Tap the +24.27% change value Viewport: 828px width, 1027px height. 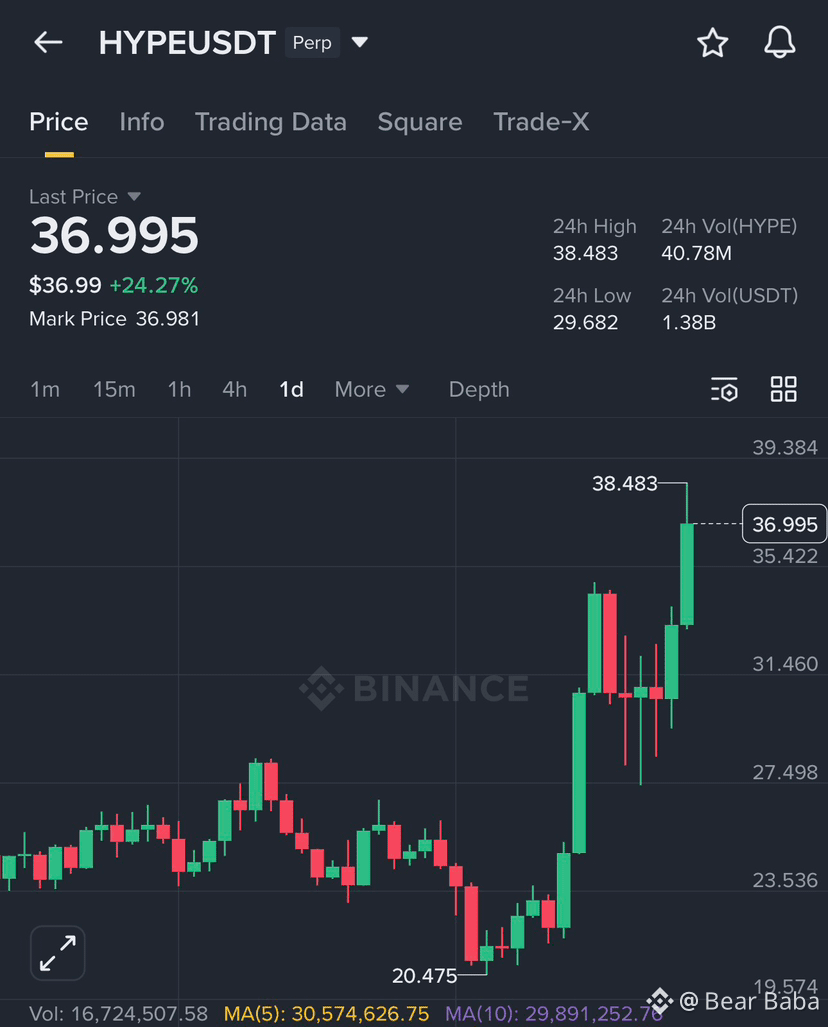click(x=153, y=286)
